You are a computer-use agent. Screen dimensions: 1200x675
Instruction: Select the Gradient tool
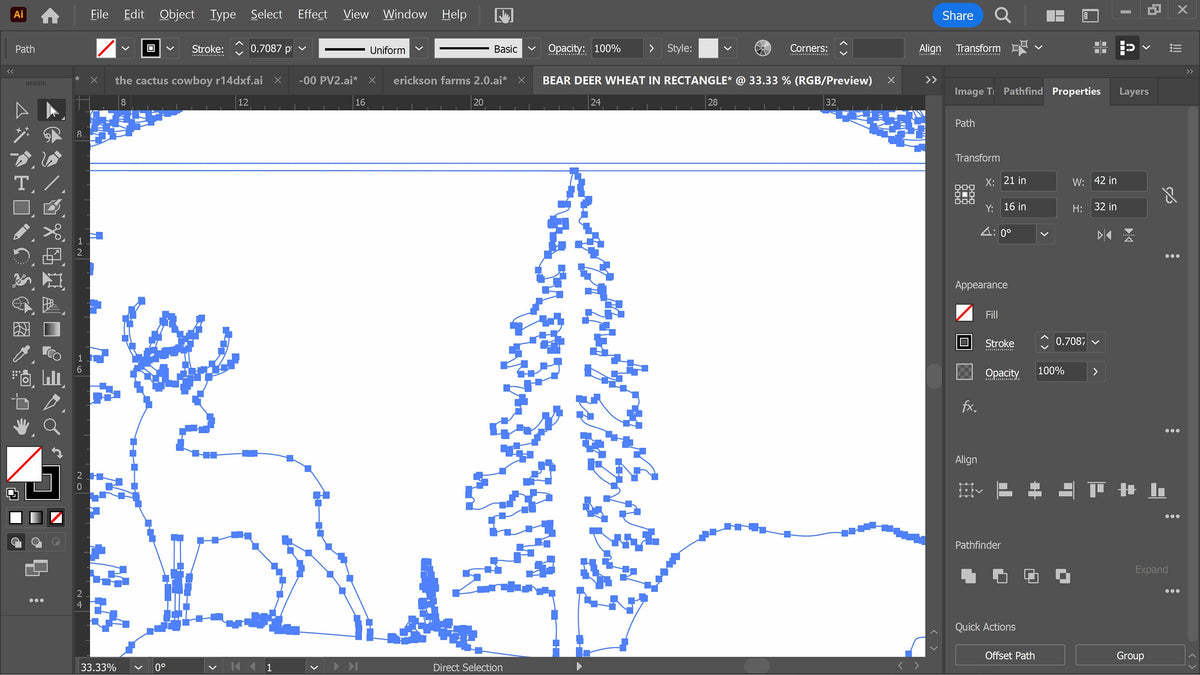click(52, 329)
